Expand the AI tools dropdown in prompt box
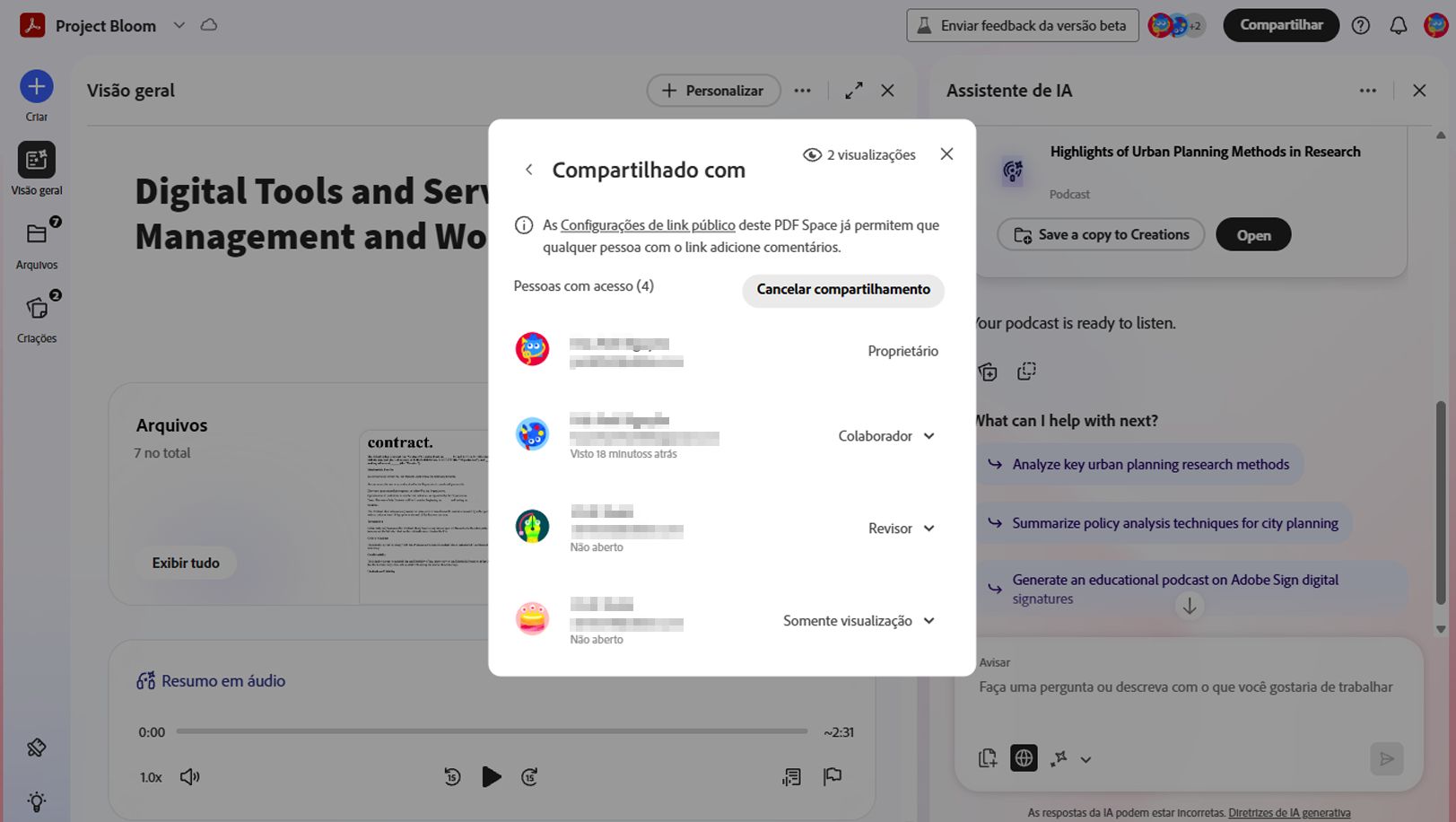 click(1085, 759)
